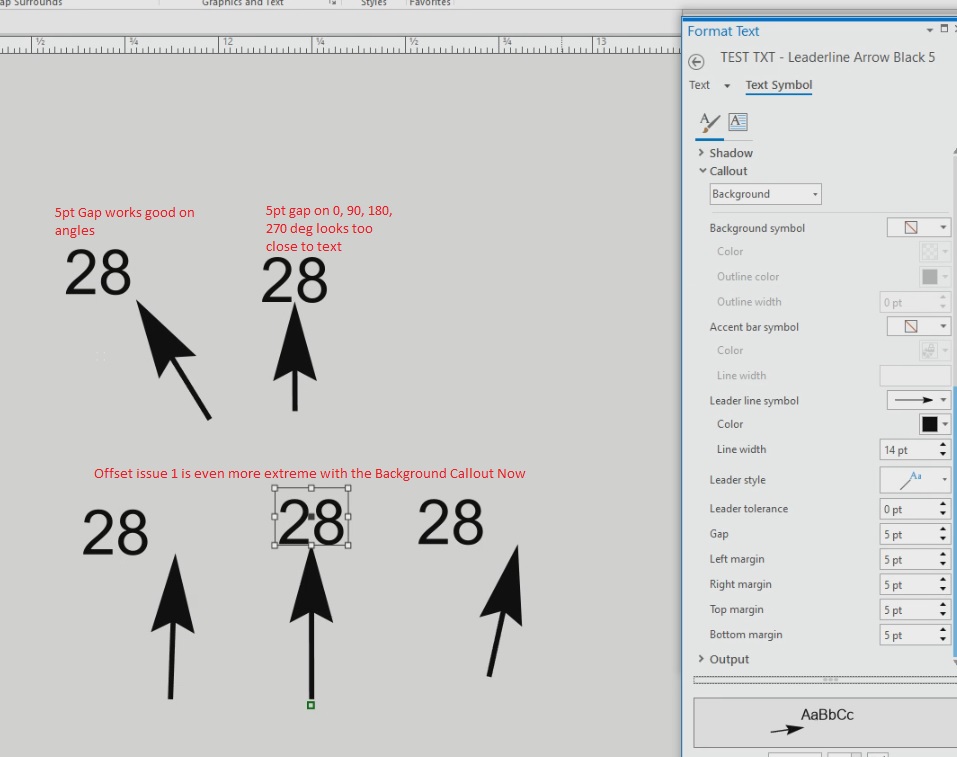Open the Background callout type dropdown

click(764, 193)
